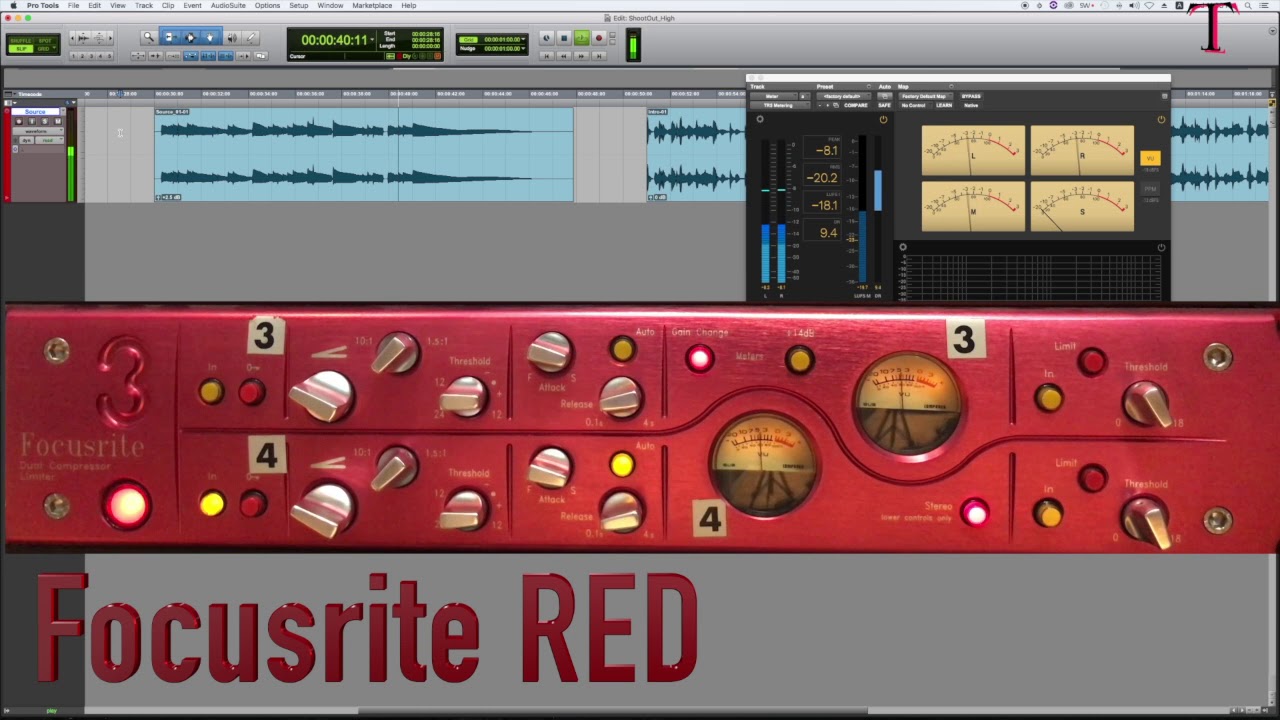Select the Zoomer (magnifier) tool

[148, 37]
